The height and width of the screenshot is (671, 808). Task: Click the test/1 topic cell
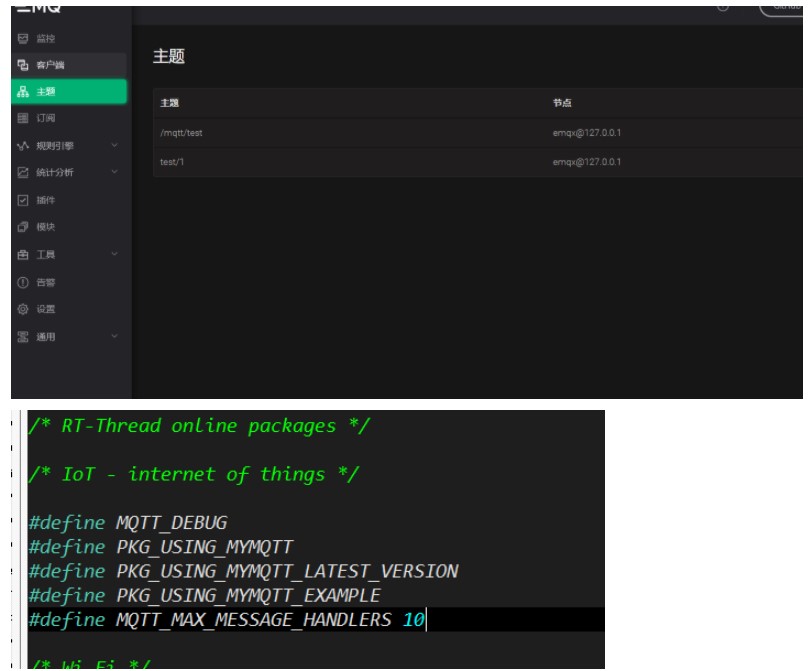(172, 162)
